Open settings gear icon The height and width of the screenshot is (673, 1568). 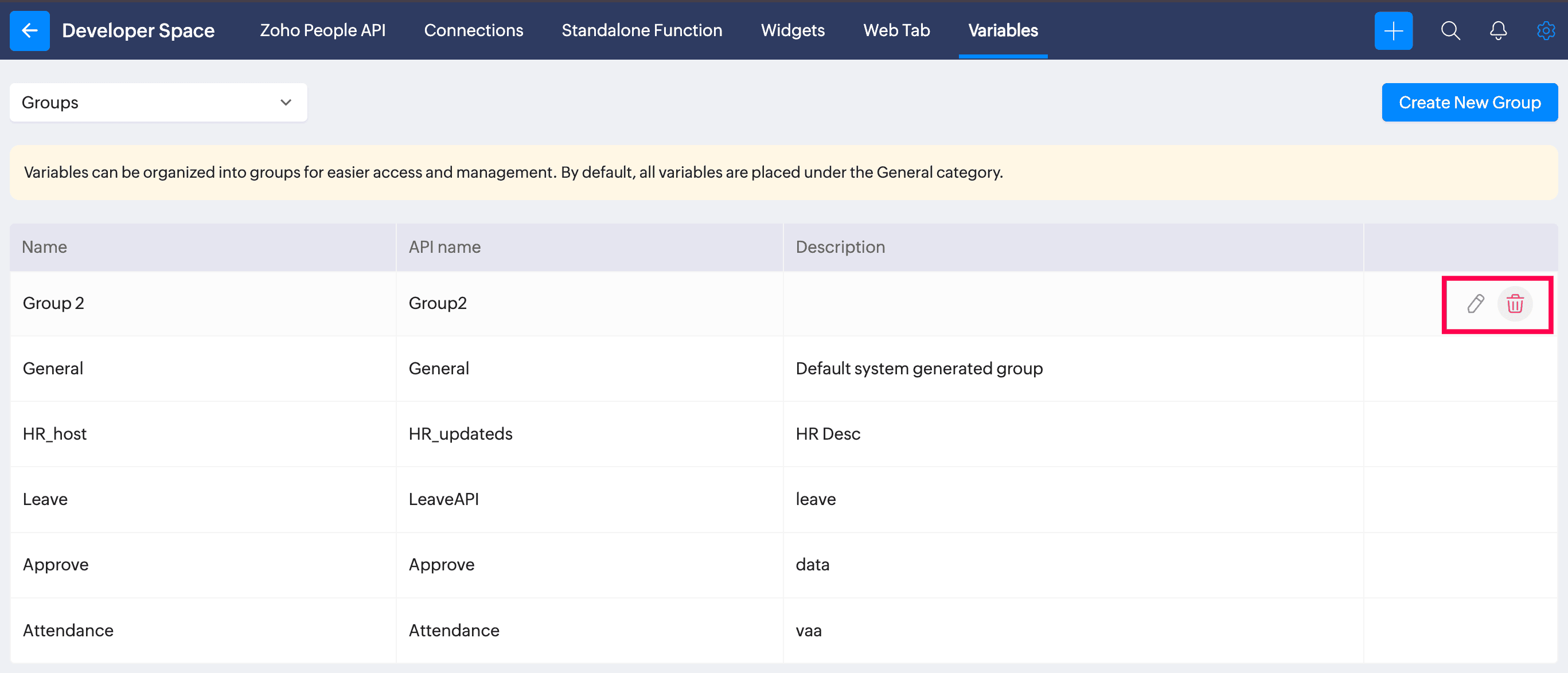coord(1546,30)
